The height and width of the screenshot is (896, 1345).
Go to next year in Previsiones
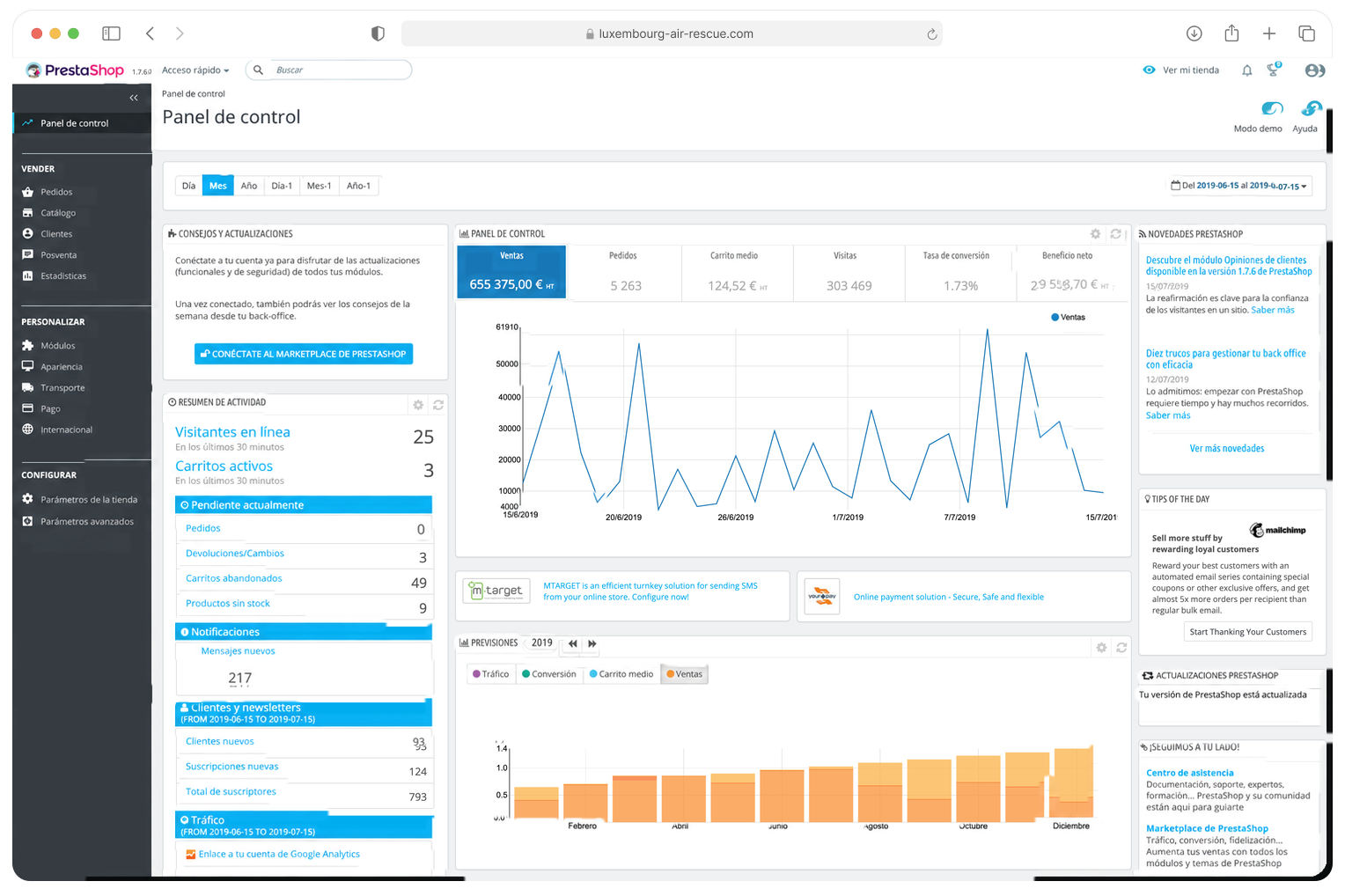592,643
